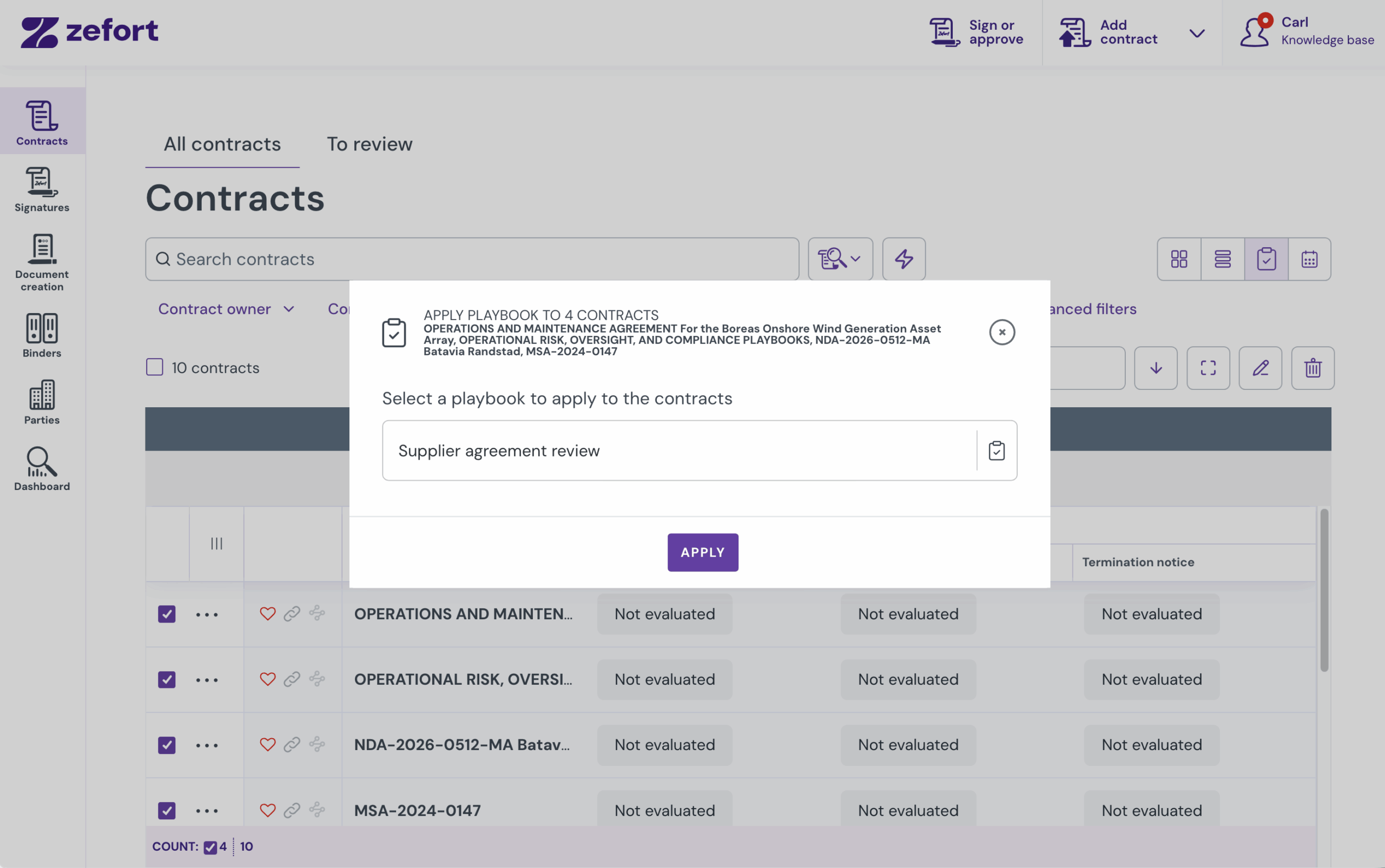Click the lightning bolt quick action icon
Image resolution: width=1385 pixels, height=868 pixels.
904,259
